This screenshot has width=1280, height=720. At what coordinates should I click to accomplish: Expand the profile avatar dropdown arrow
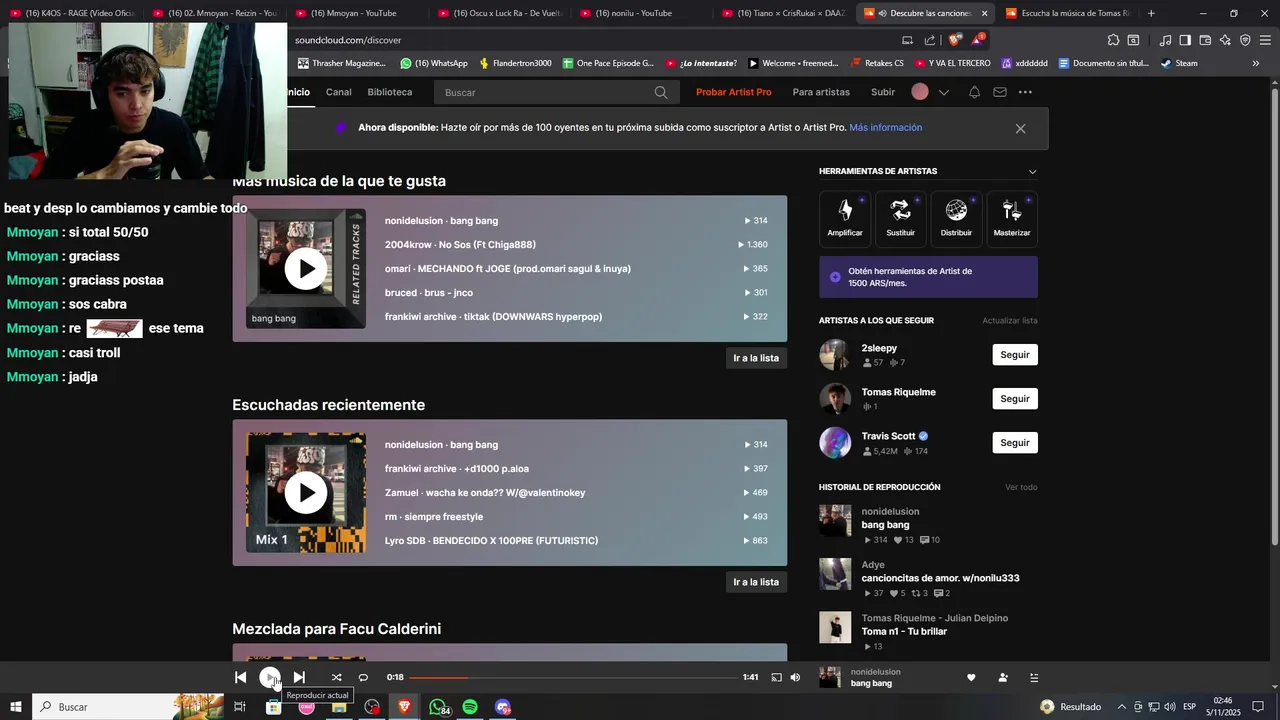click(943, 92)
